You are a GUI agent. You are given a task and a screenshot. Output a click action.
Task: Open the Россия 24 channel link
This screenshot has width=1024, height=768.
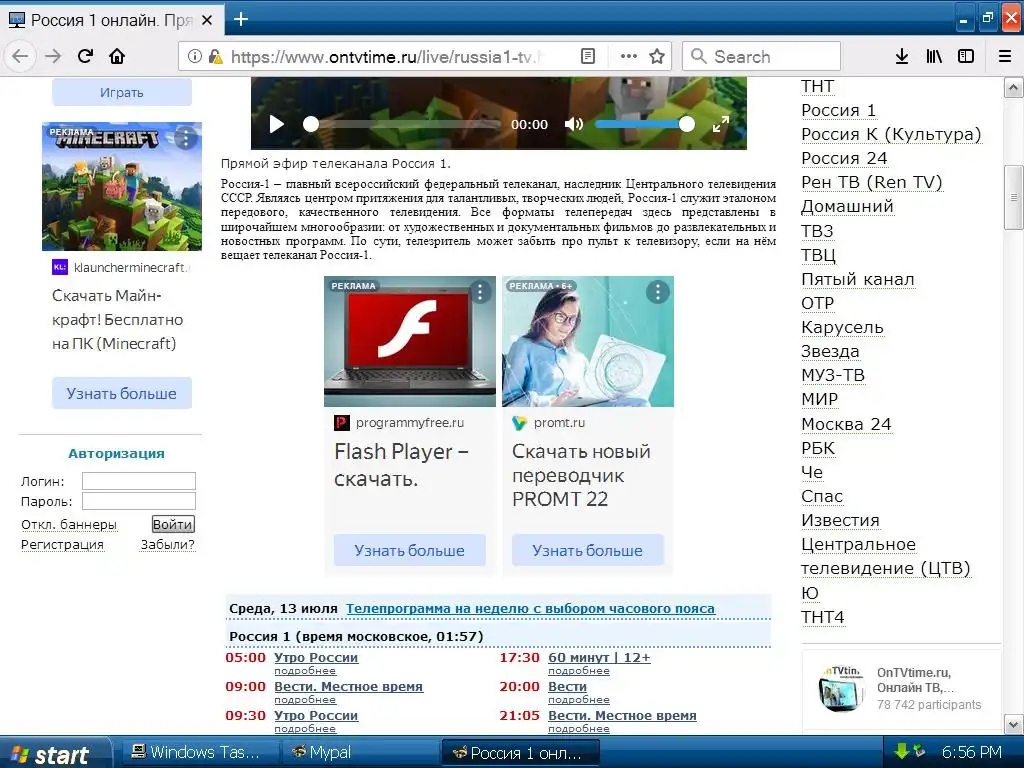click(844, 159)
